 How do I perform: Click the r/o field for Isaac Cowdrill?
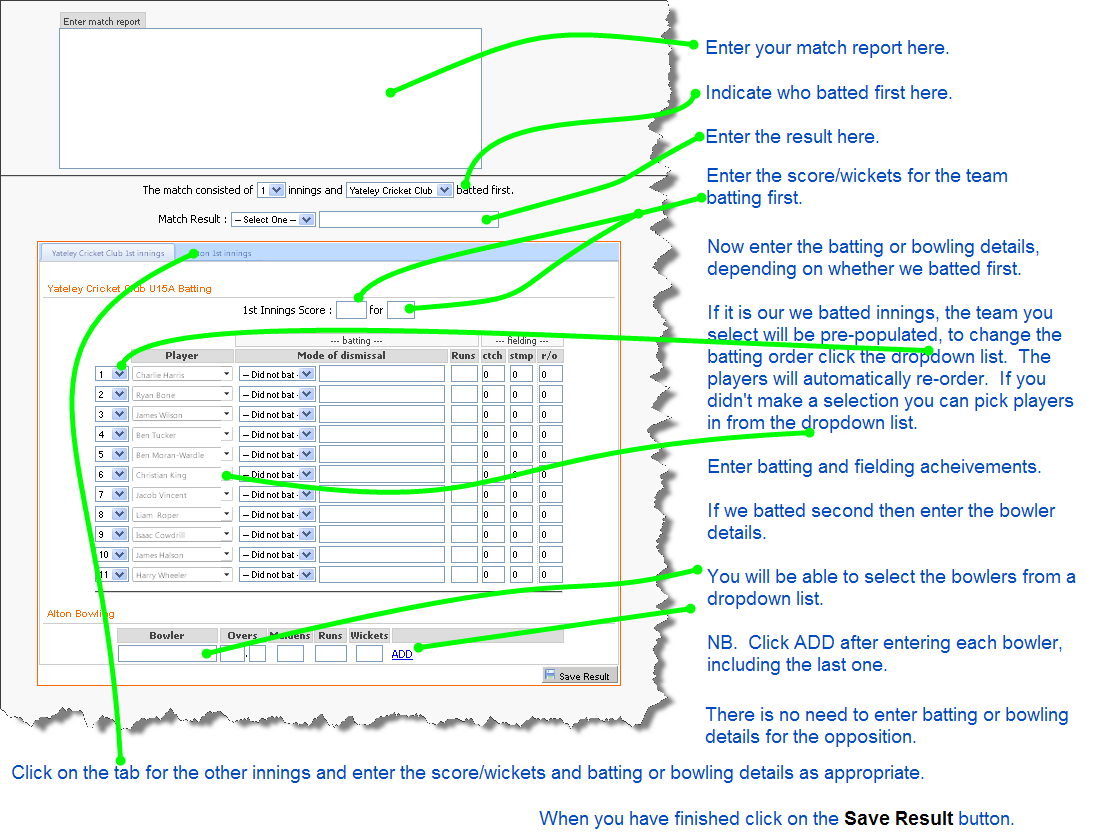point(550,534)
